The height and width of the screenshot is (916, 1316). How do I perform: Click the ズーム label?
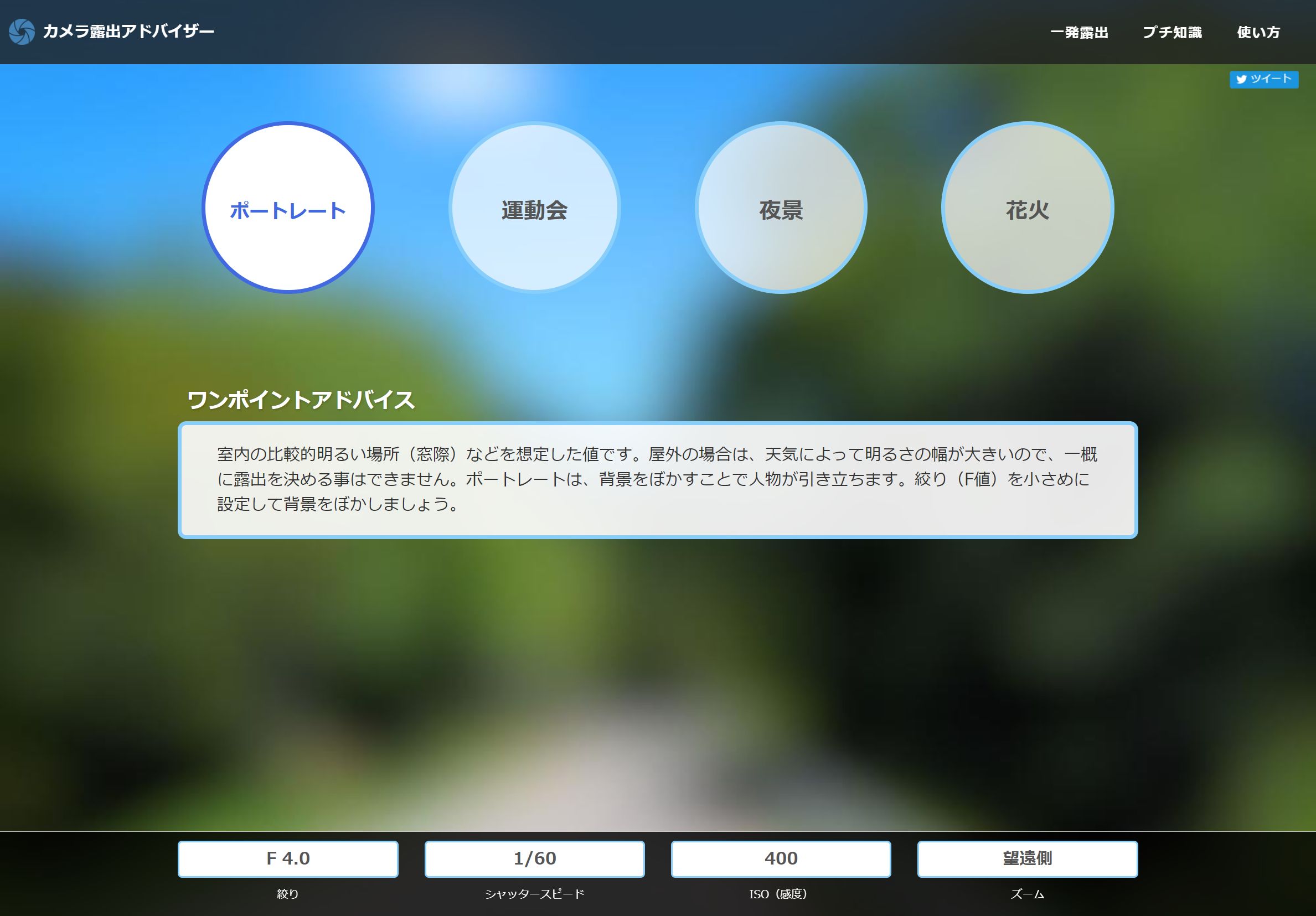(1027, 894)
